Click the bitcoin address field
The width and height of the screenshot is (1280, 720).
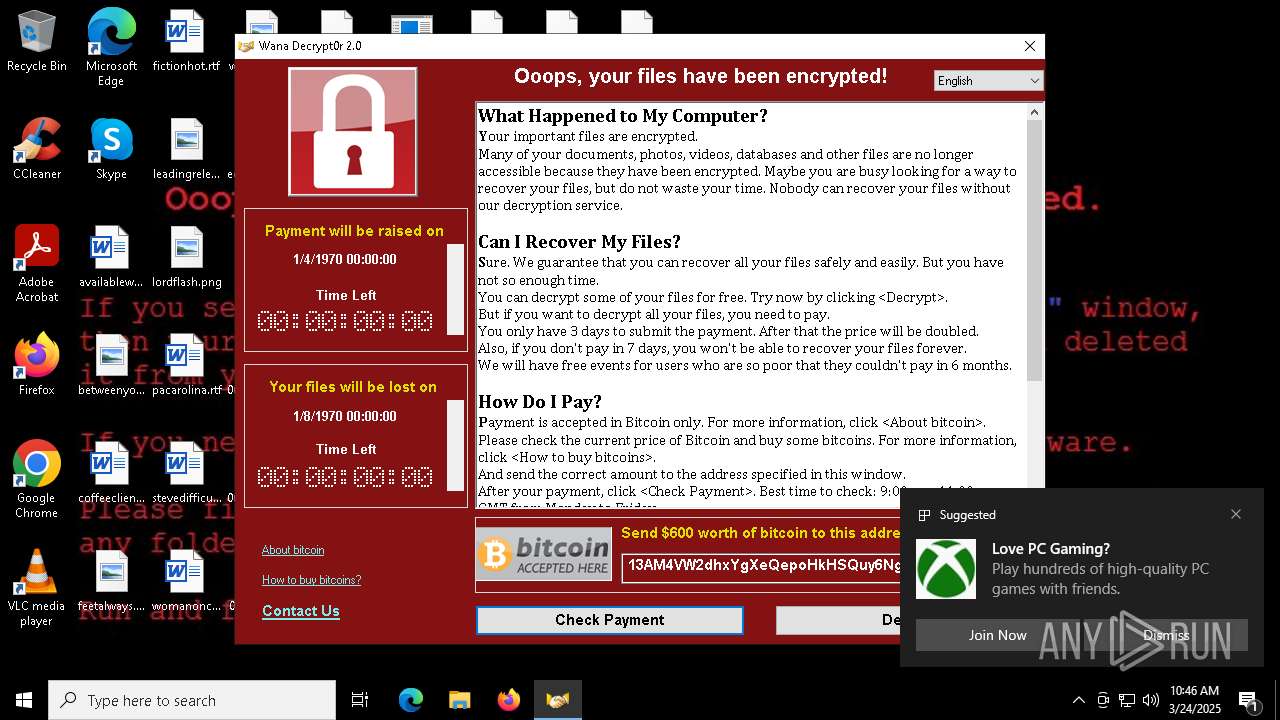[x=762, y=567]
